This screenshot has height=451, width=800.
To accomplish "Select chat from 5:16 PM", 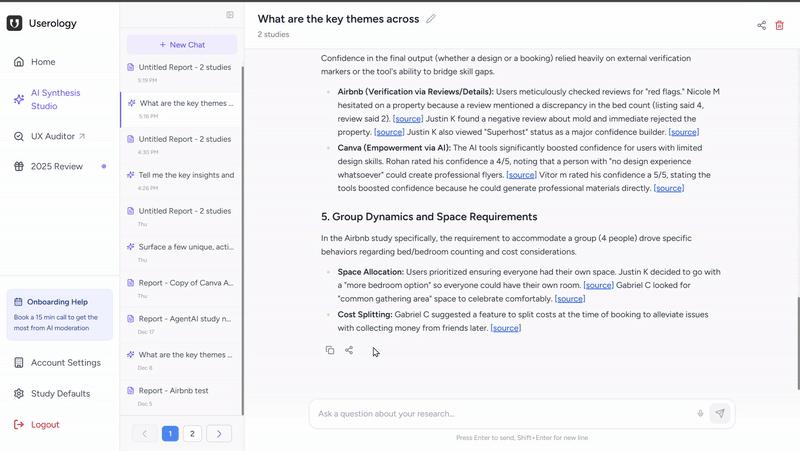I will click(x=182, y=109).
